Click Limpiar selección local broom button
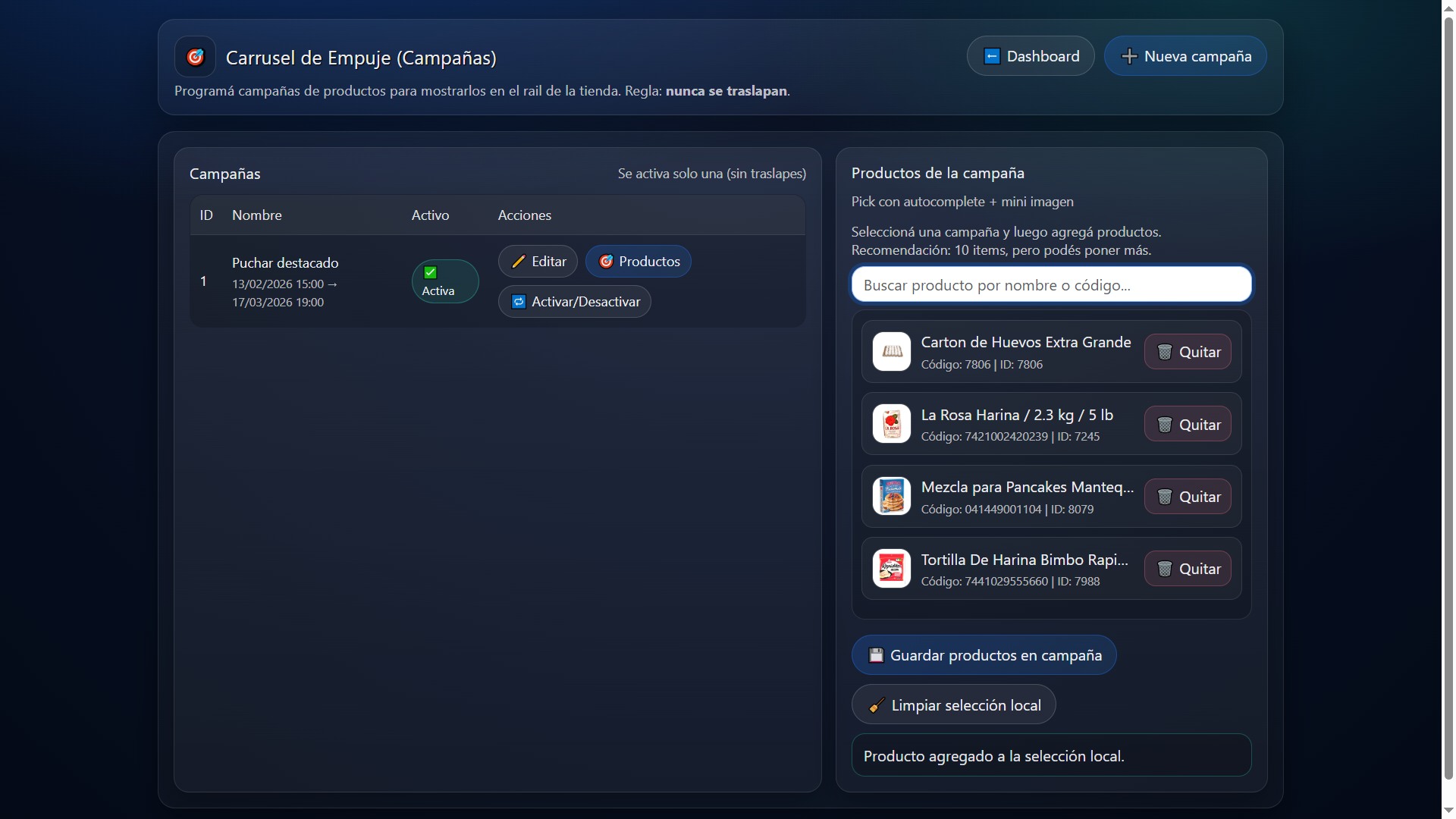The width and height of the screenshot is (1456, 819). (953, 705)
